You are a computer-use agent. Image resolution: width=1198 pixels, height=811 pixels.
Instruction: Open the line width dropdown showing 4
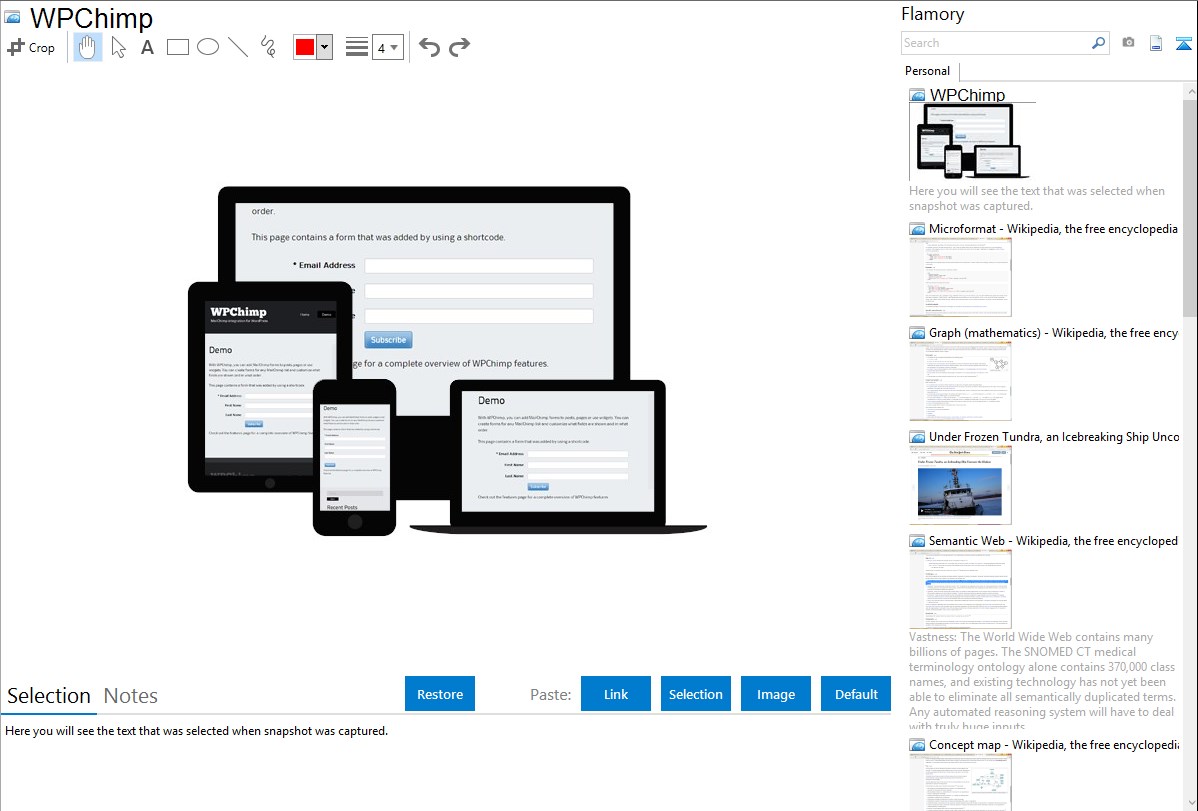tap(387, 47)
